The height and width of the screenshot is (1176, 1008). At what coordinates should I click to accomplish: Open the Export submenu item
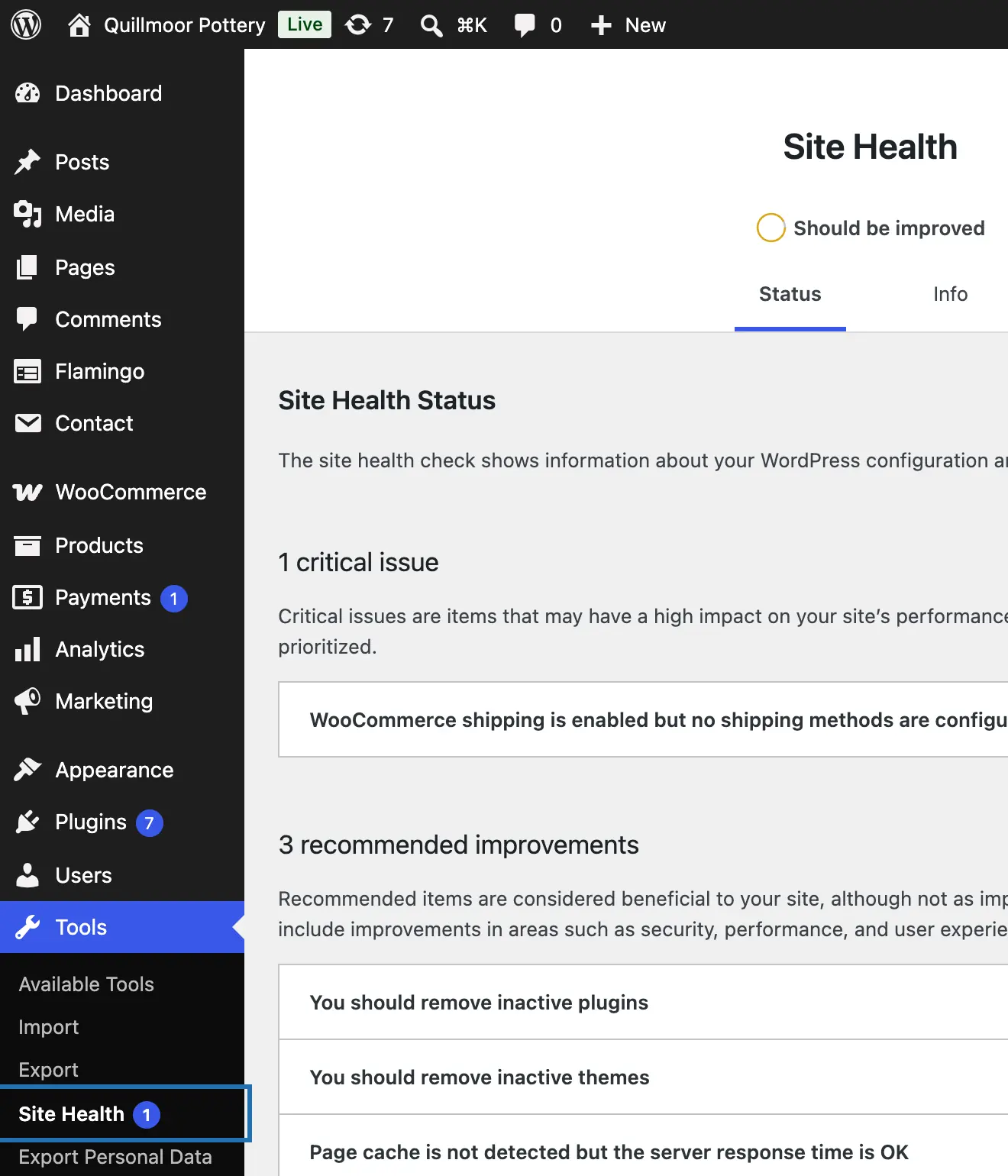[49, 1070]
